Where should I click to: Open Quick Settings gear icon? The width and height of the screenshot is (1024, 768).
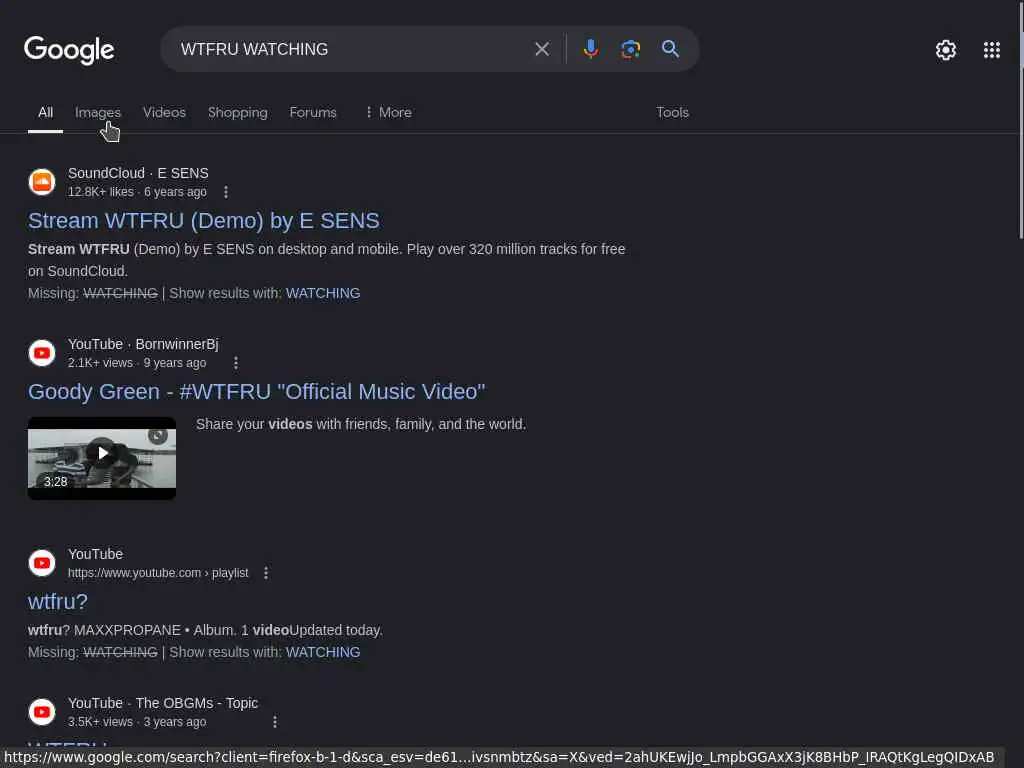[x=946, y=50]
